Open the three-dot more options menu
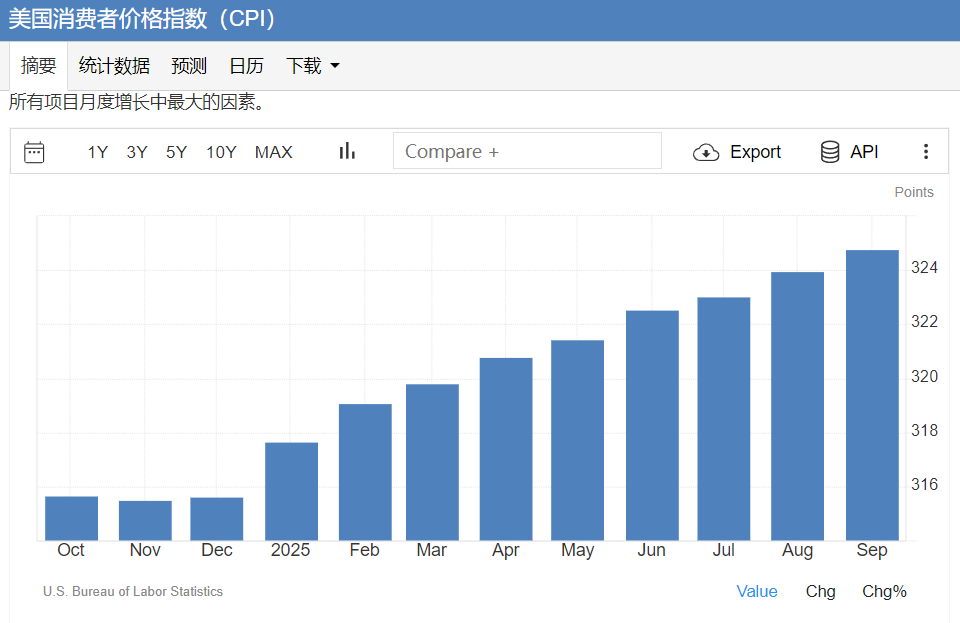This screenshot has height=623, width=960. [926, 150]
